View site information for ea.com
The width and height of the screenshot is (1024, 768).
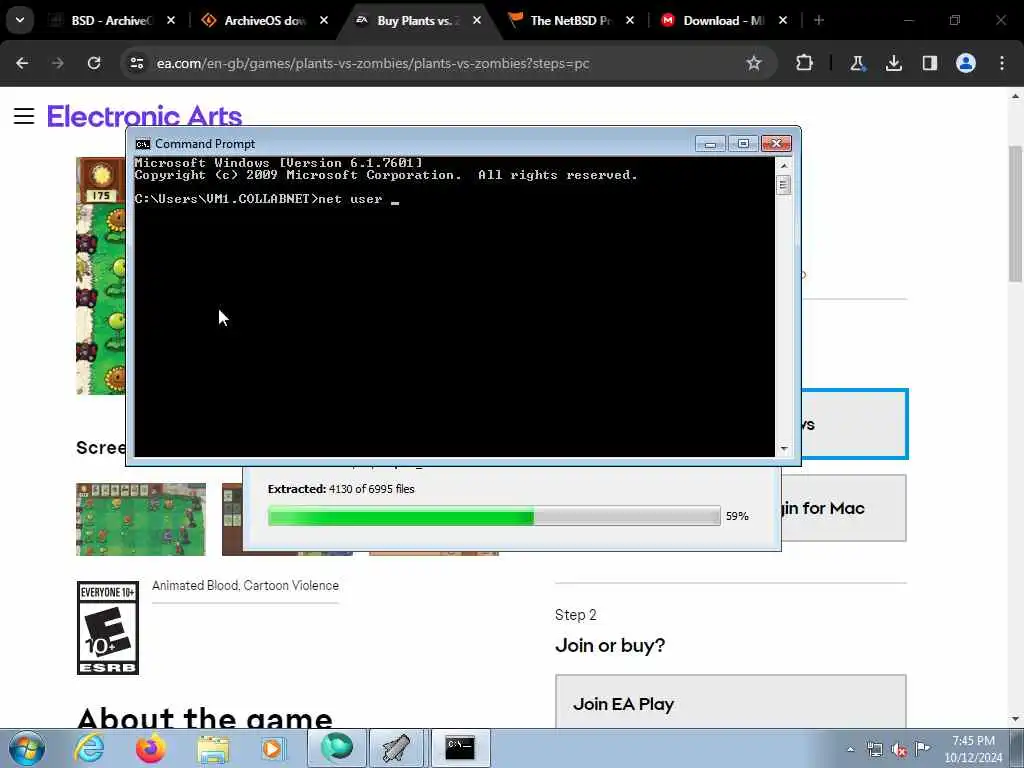[136, 63]
